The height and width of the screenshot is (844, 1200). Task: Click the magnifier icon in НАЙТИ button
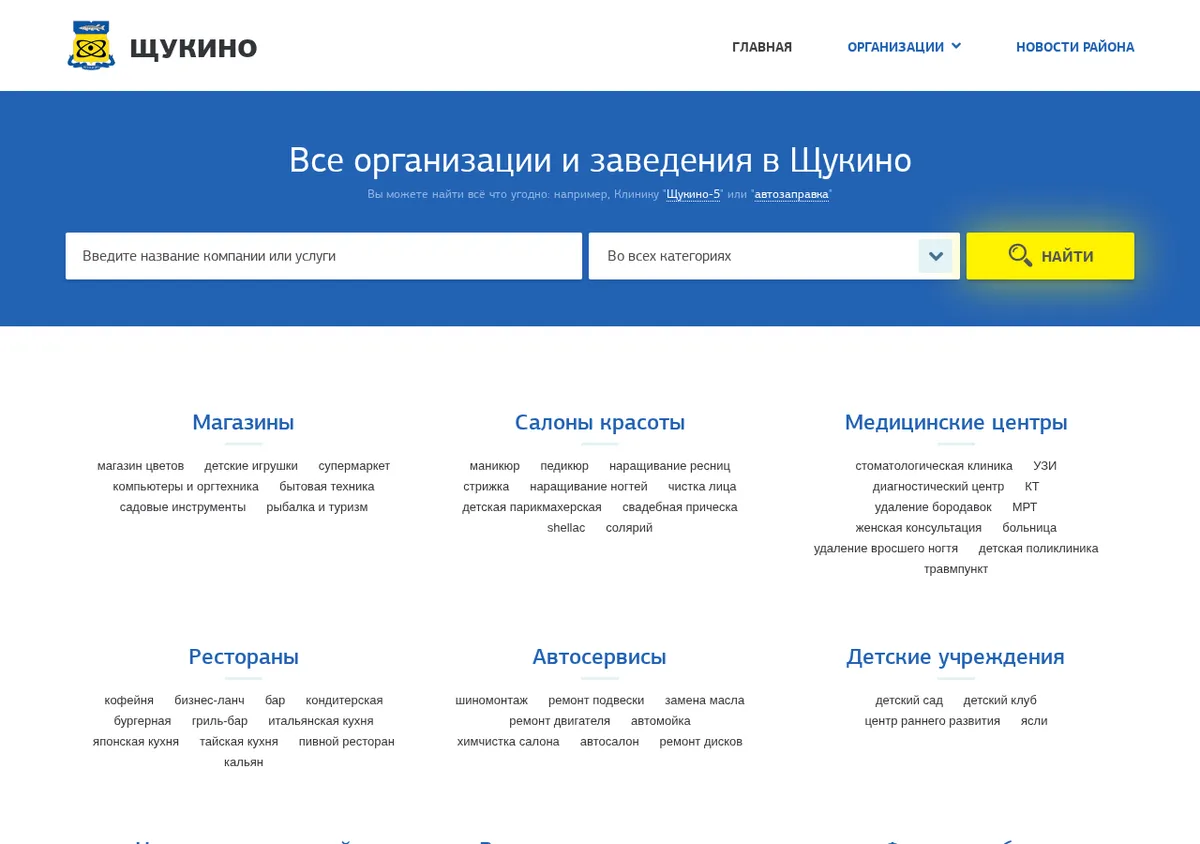pyautogui.click(x=1020, y=255)
